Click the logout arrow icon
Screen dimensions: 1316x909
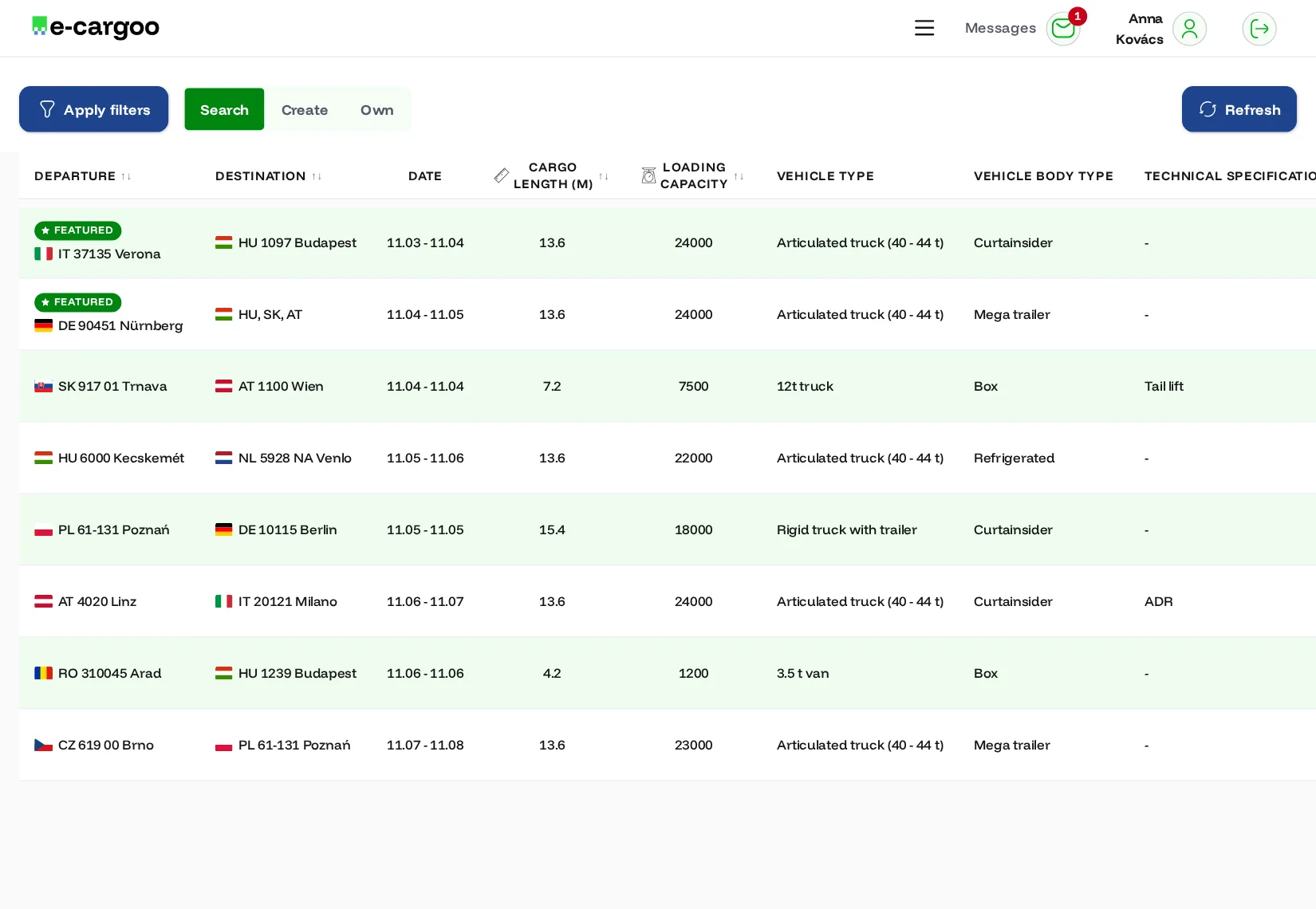1259,29
